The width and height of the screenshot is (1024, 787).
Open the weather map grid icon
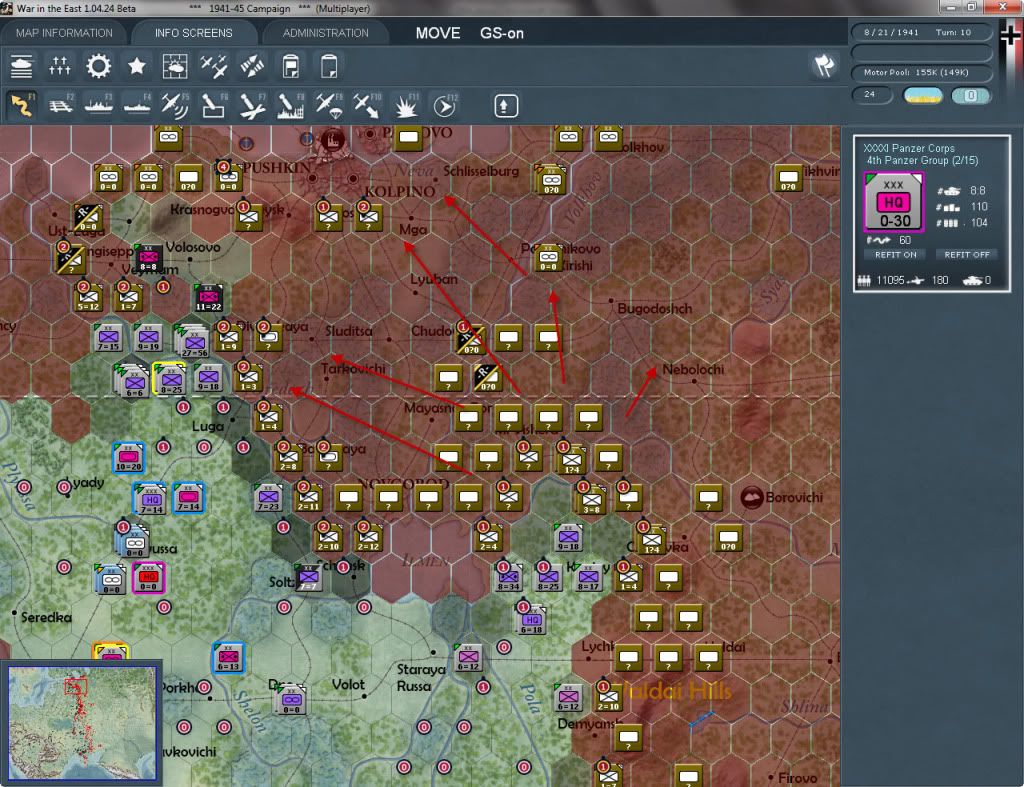175,66
